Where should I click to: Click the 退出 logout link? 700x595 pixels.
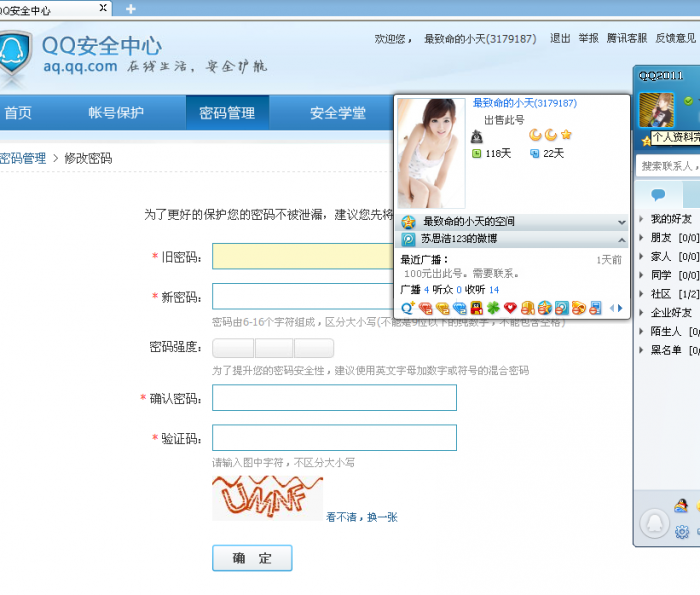coord(560,39)
